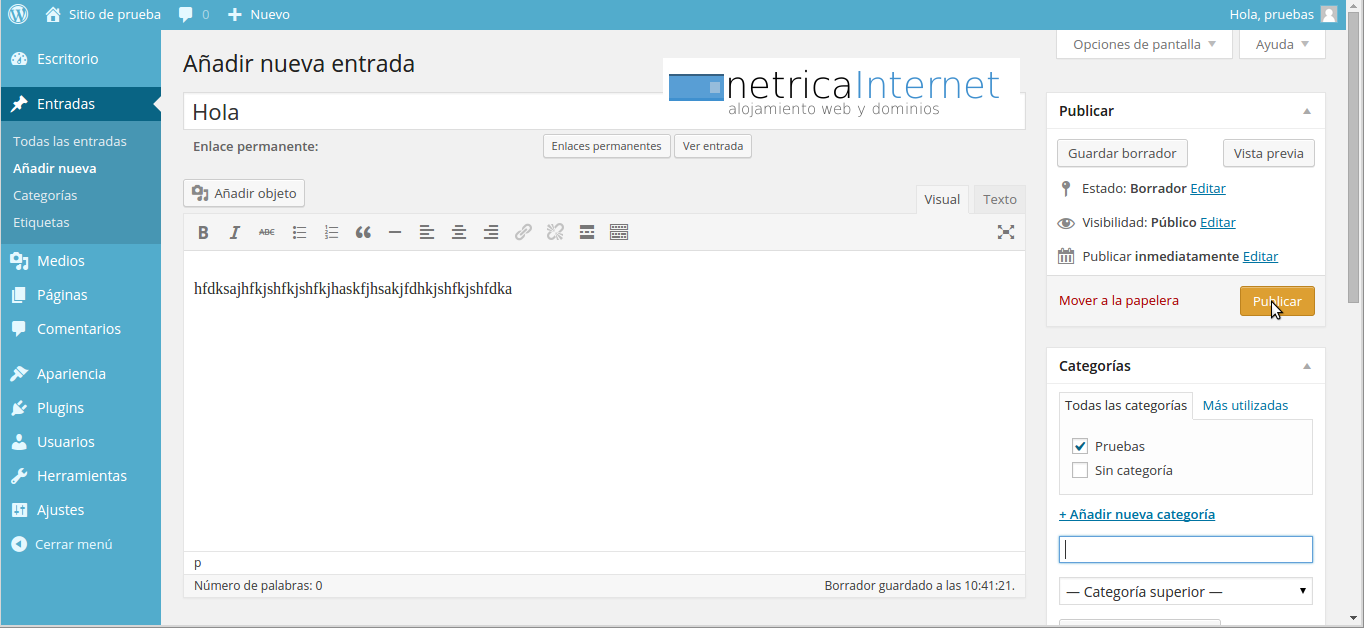The height and width of the screenshot is (628, 1364).
Task: Click the post title field Hola
Action: pyautogui.click(x=604, y=111)
